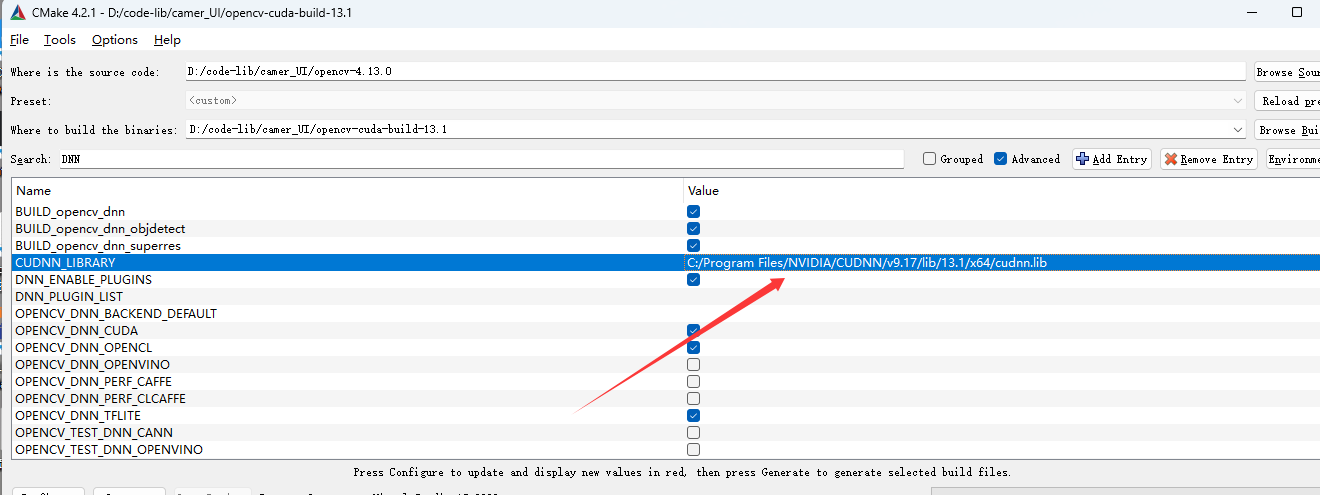Click the Environment button

pos(1293,159)
